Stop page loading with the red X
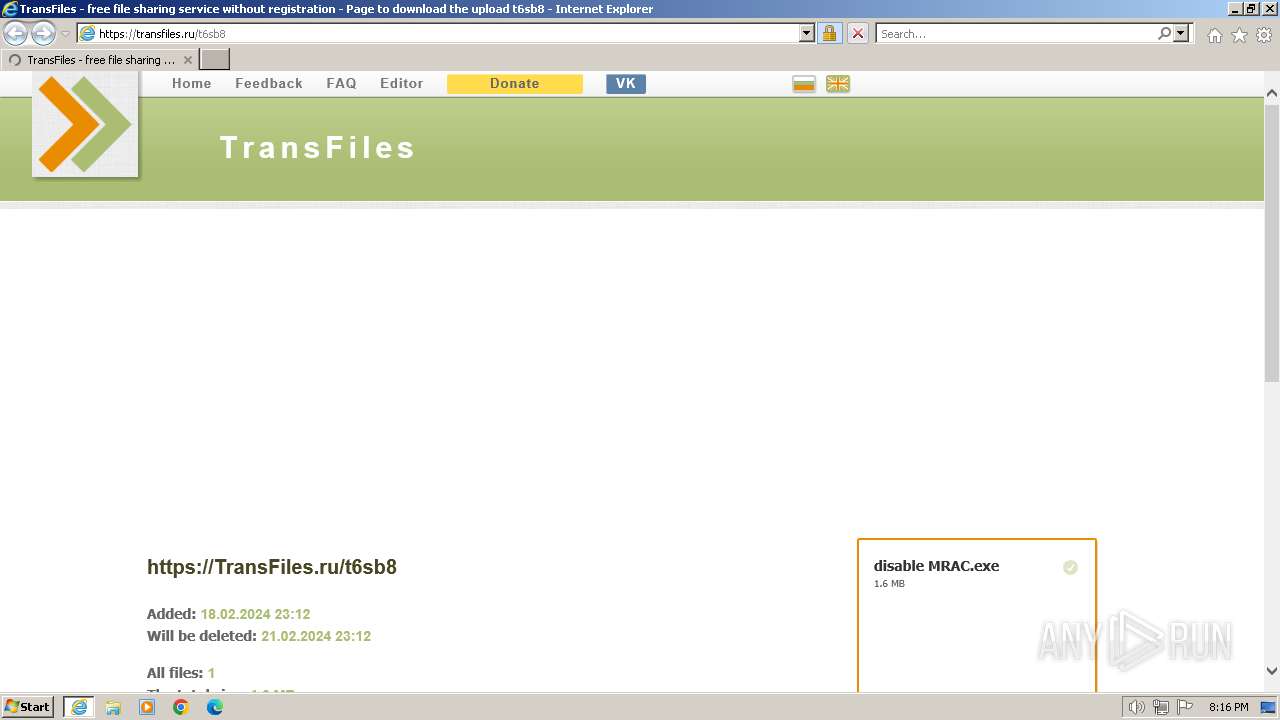Image resolution: width=1280 pixels, height=720 pixels. [858, 33]
